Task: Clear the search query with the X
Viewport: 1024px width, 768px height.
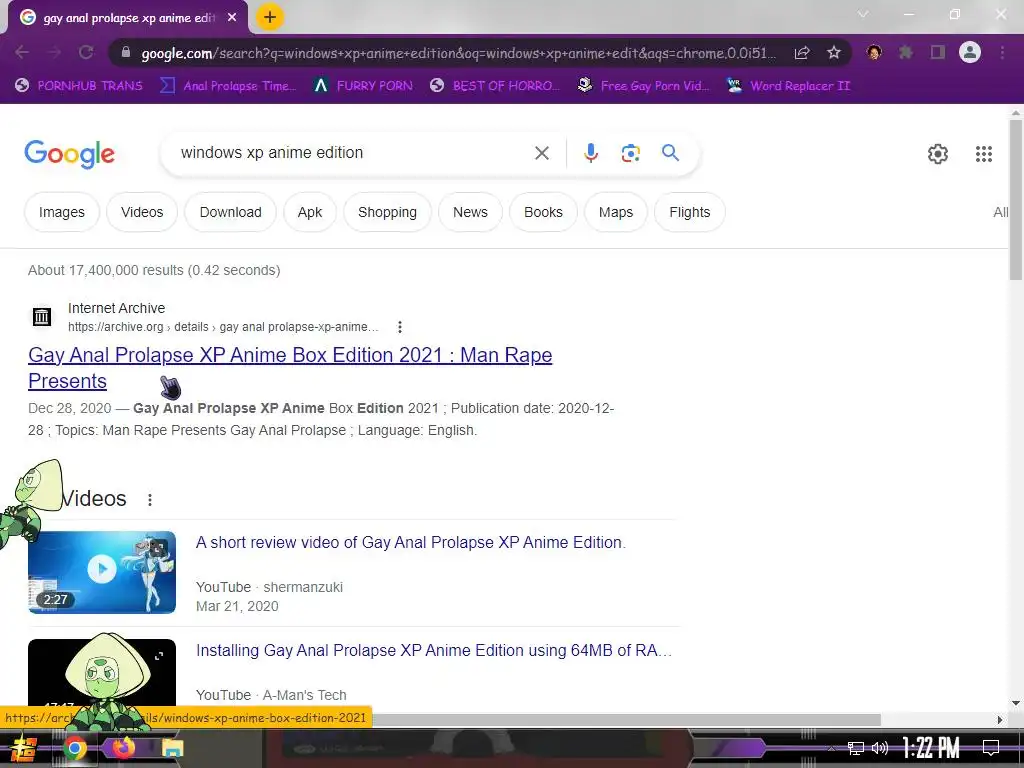Action: coord(541,153)
